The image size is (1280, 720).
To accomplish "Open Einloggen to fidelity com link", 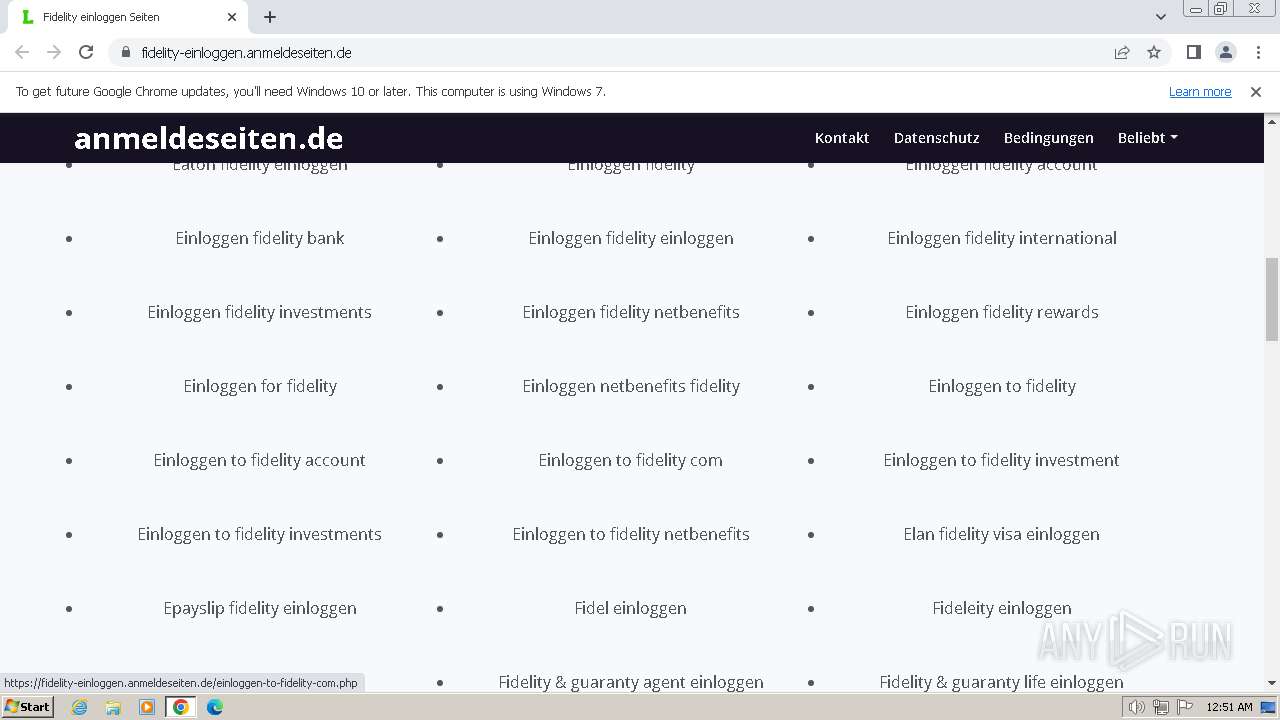I will click(x=631, y=460).
